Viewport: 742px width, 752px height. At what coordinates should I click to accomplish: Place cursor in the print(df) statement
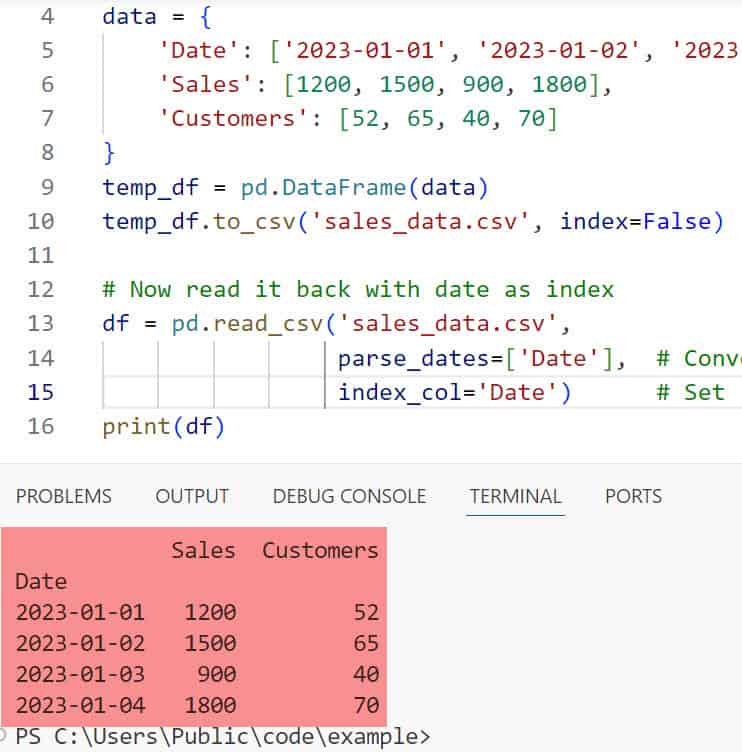pyautogui.click(x=164, y=427)
